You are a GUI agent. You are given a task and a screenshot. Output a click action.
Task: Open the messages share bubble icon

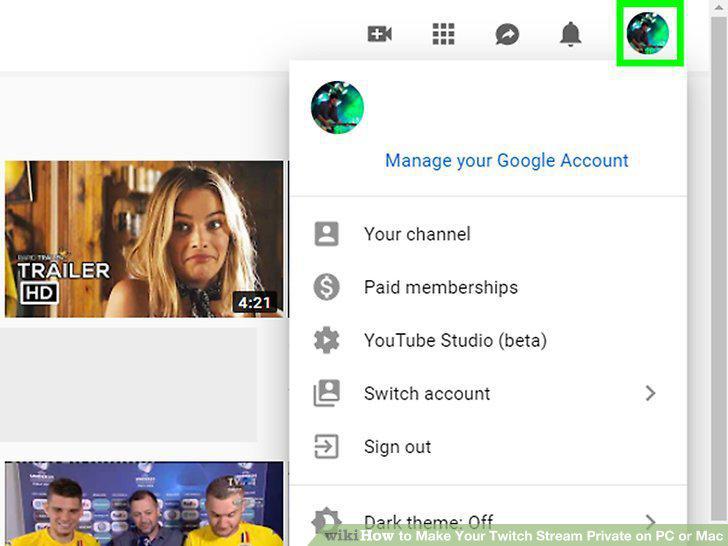(507, 34)
